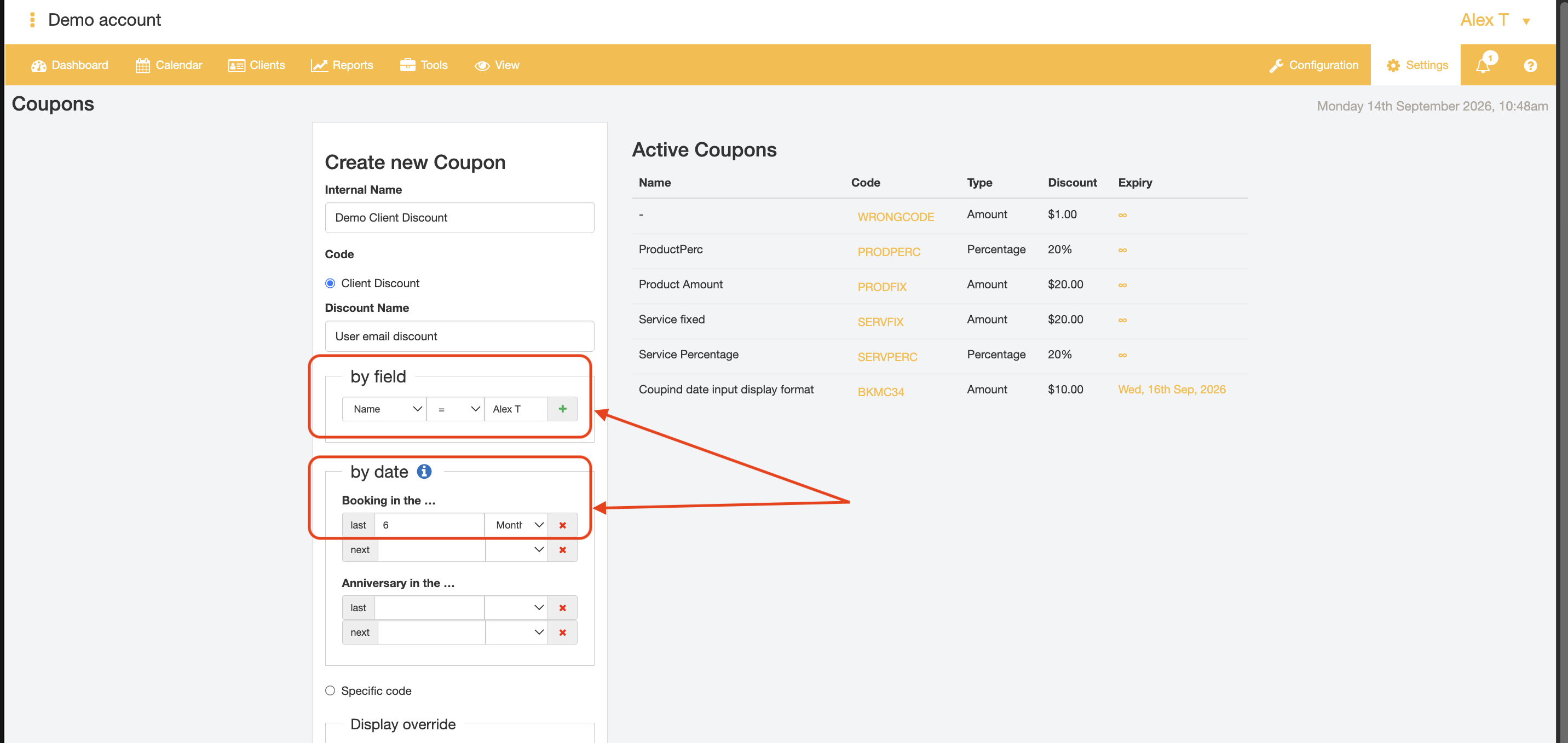The image size is (1568, 743).
Task: Click green plus to add field filter
Action: coord(562,409)
